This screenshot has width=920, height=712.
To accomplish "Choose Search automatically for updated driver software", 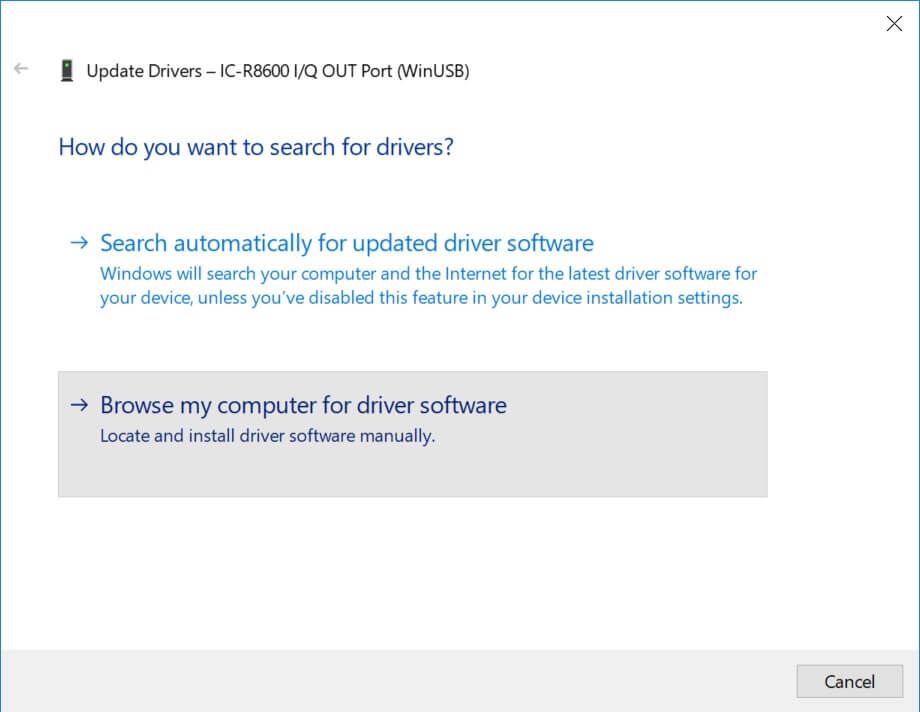I will pyautogui.click(x=413, y=271).
